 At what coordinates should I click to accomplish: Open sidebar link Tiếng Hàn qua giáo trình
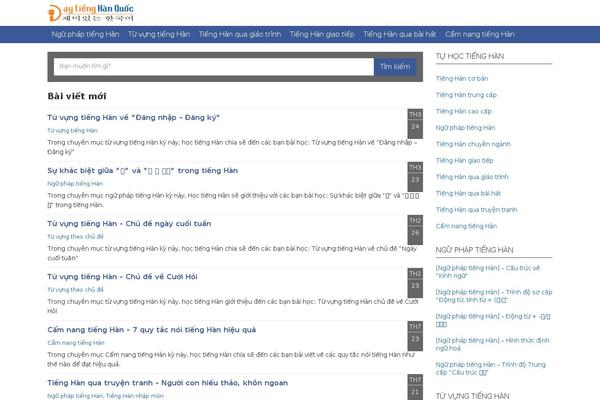point(472,177)
